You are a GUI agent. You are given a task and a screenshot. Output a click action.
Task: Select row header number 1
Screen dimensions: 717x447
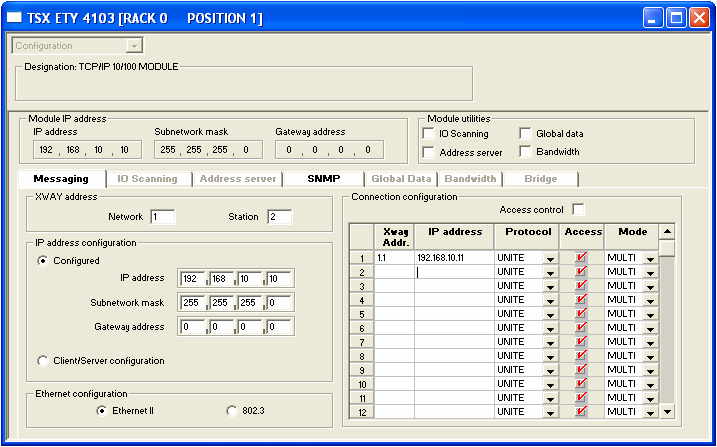pos(362,258)
